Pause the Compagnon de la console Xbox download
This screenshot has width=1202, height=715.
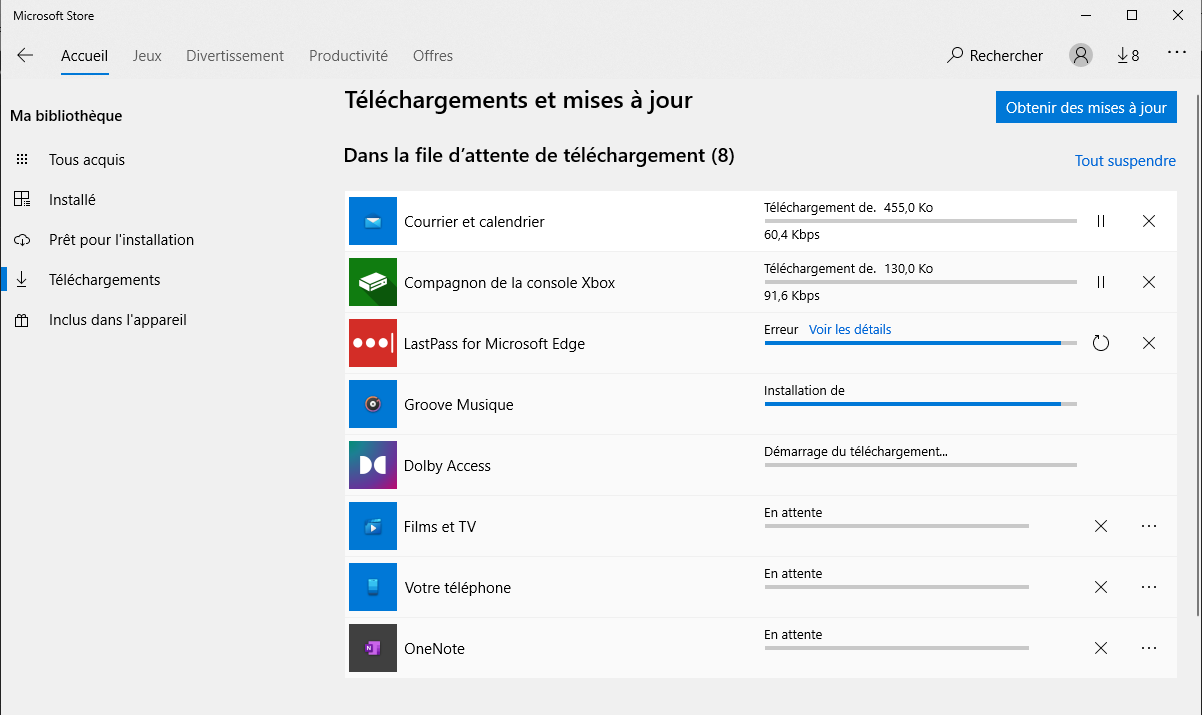[1101, 282]
